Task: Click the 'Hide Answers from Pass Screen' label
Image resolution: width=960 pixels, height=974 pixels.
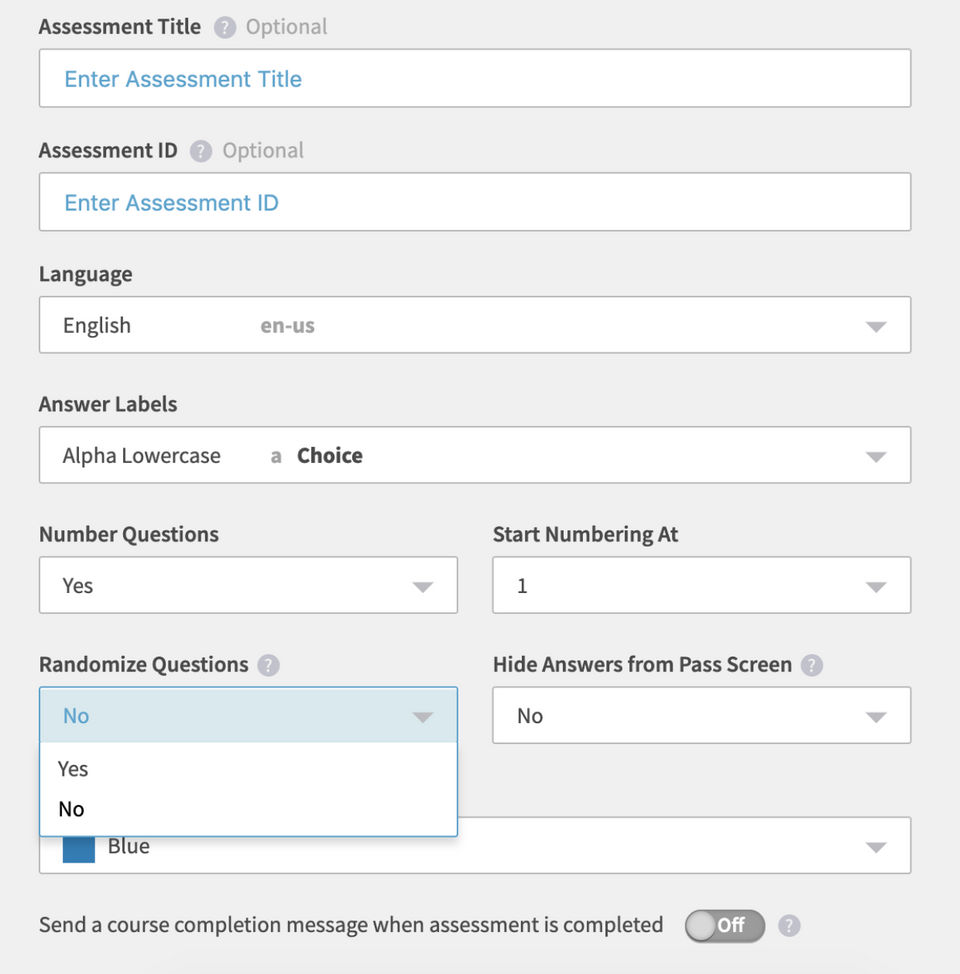Action: tap(642, 665)
